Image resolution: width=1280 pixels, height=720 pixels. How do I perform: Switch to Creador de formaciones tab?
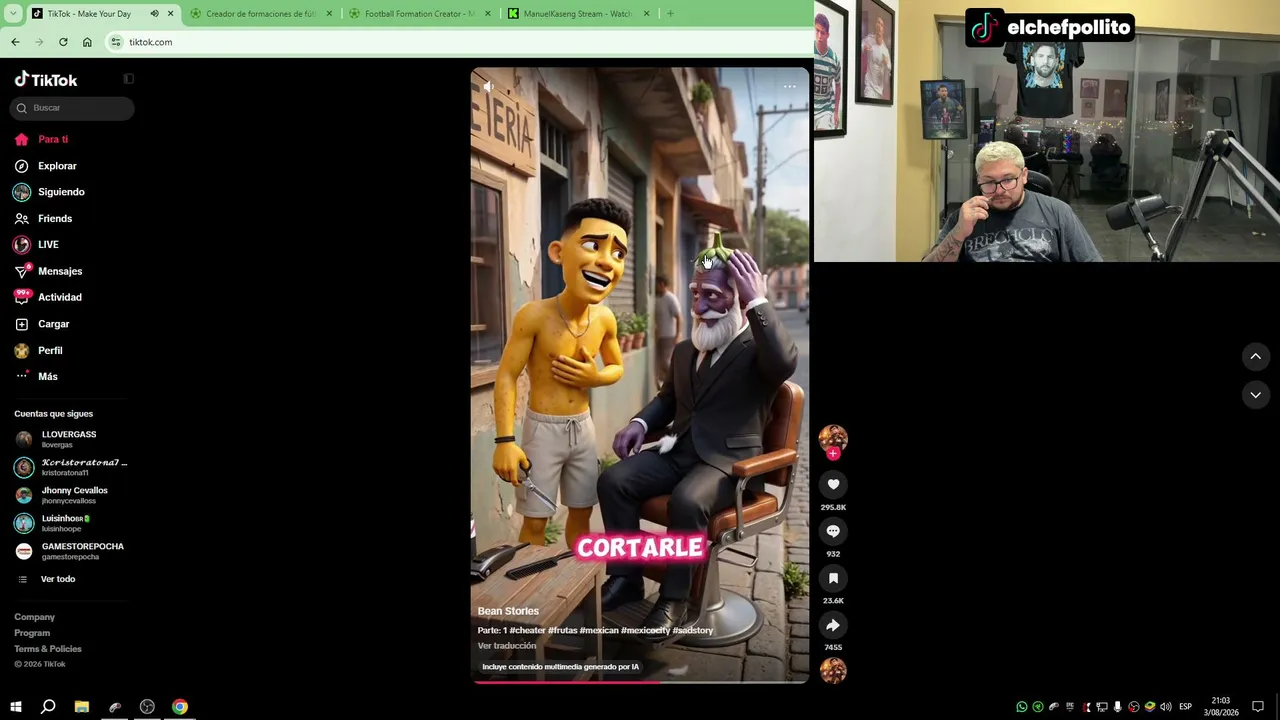coord(260,13)
